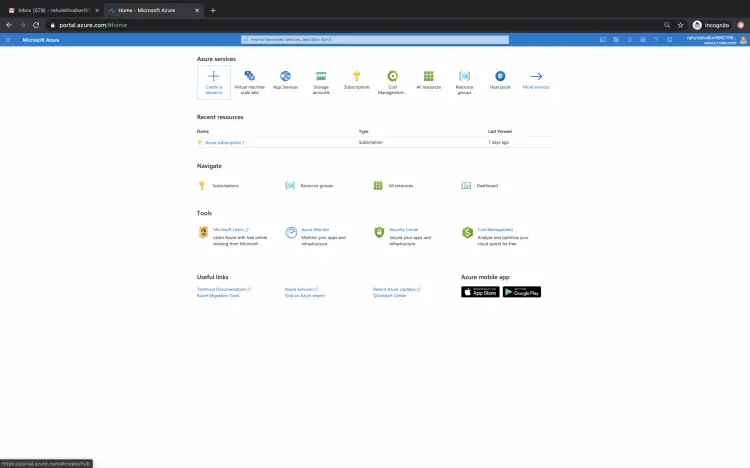Image resolution: width=750 pixels, height=468 pixels.
Task: Open the Azure Migration Tools link
Action: [218, 296]
